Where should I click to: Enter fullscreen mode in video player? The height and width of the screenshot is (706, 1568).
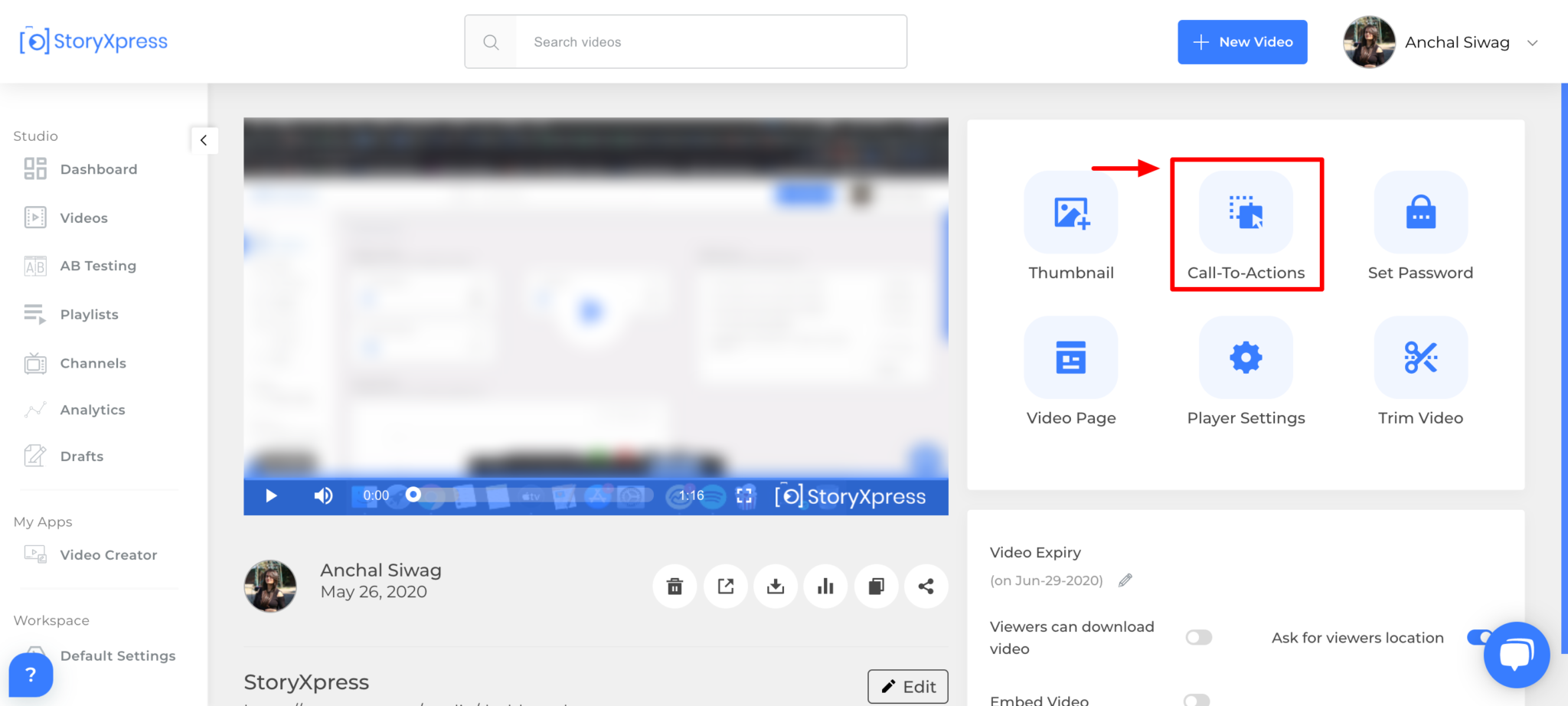tap(744, 495)
